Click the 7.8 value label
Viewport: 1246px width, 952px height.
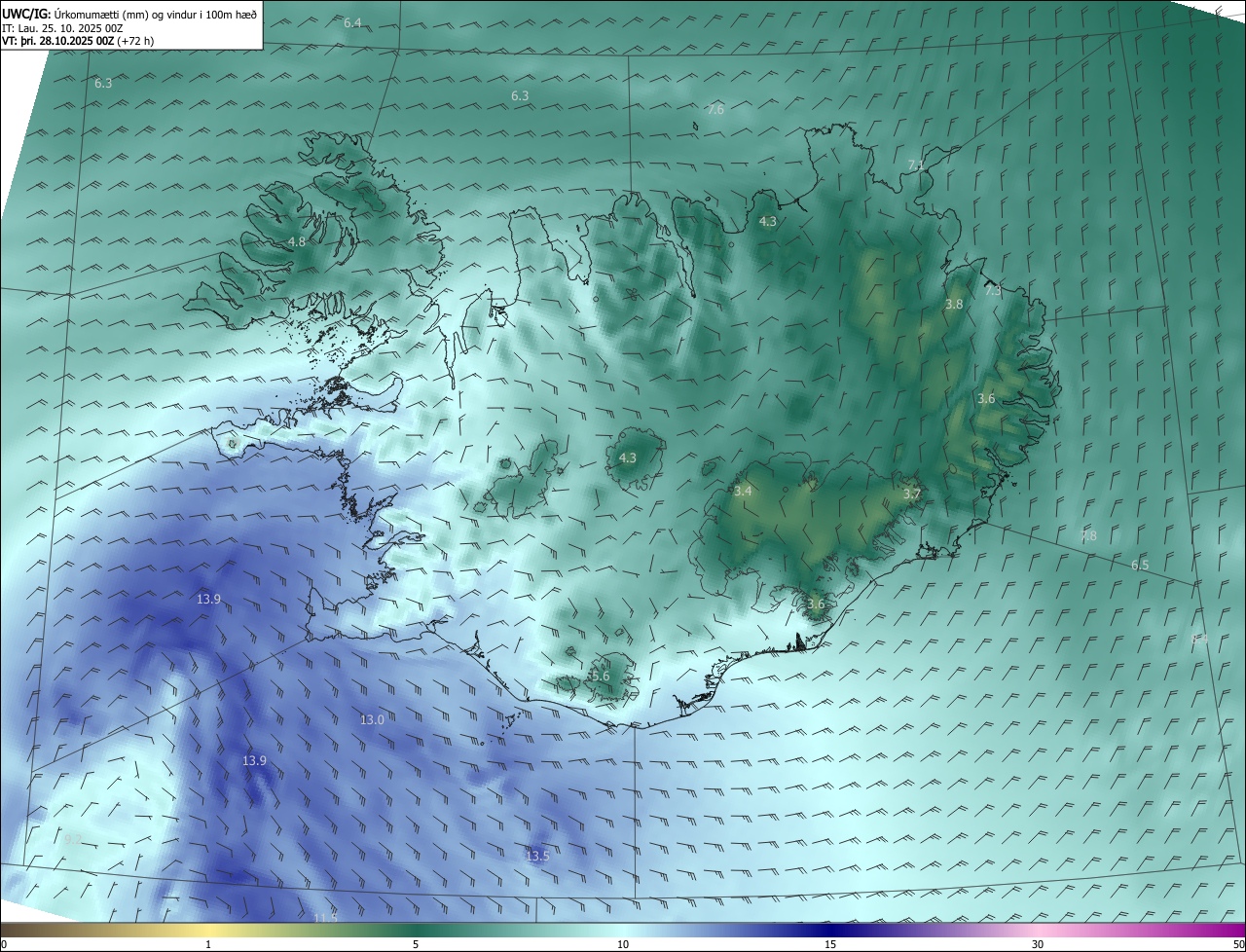click(x=1088, y=536)
